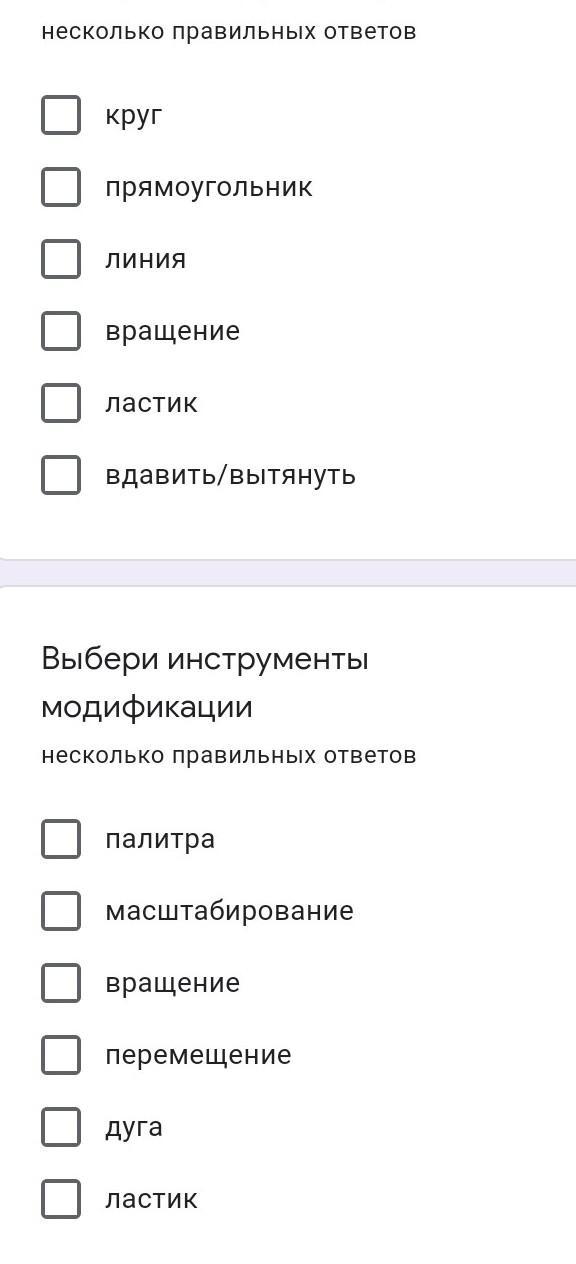Click the 'линия' option label text

pos(145,260)
